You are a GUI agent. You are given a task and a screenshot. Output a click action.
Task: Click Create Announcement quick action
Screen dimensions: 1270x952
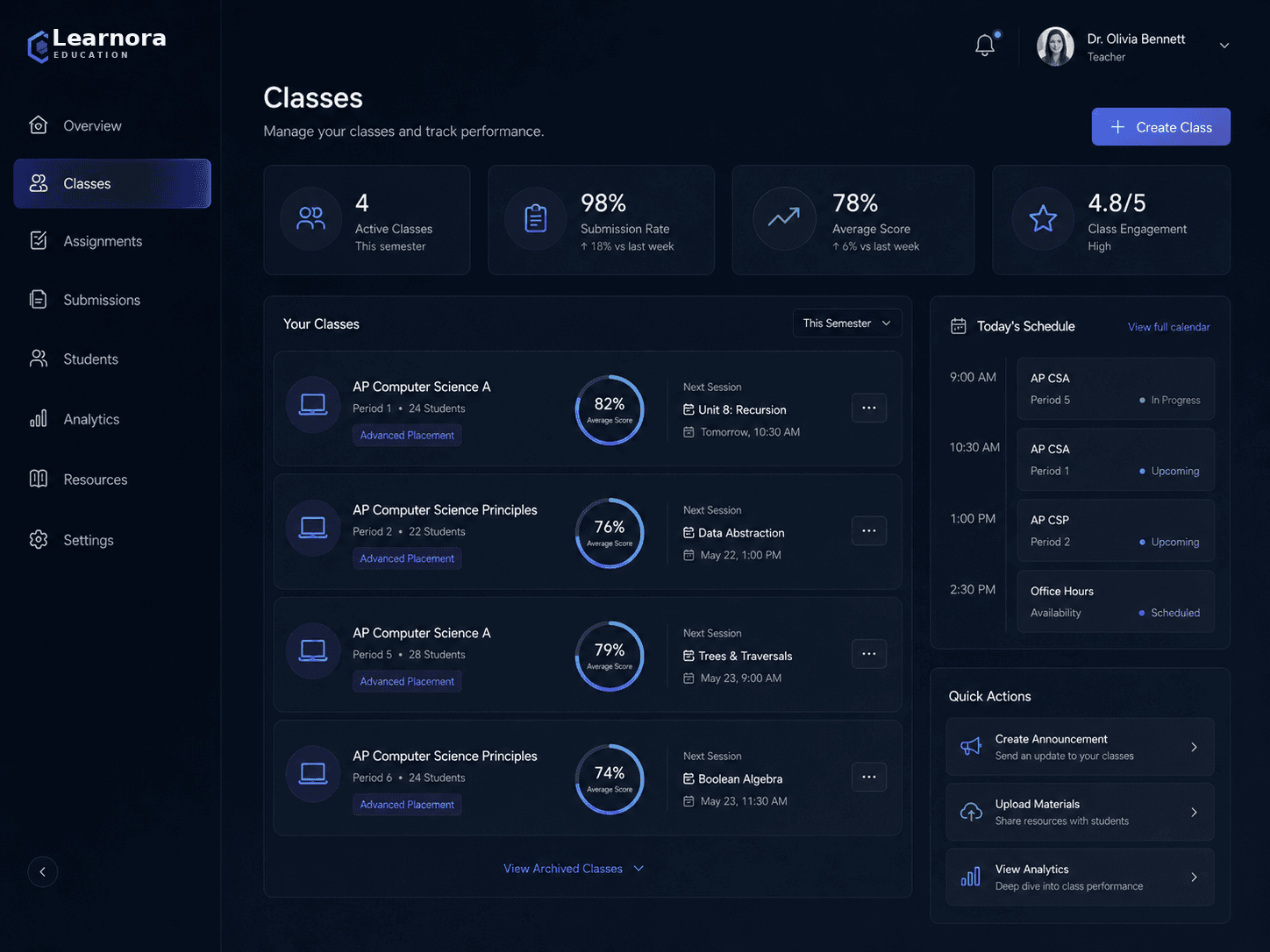(x=1080, y=747)
